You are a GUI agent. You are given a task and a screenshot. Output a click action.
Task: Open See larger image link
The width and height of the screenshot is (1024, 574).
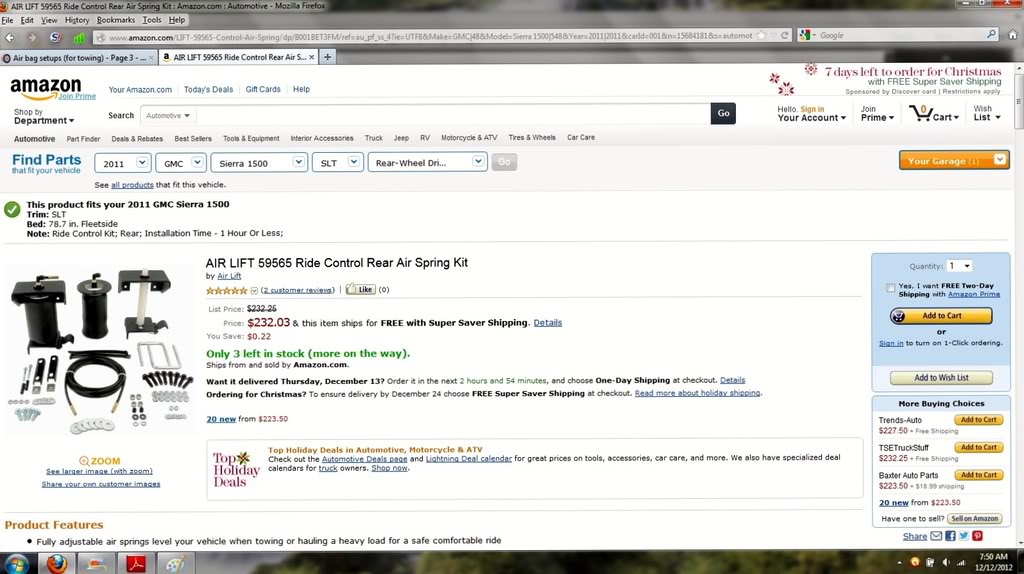point(99,471)
